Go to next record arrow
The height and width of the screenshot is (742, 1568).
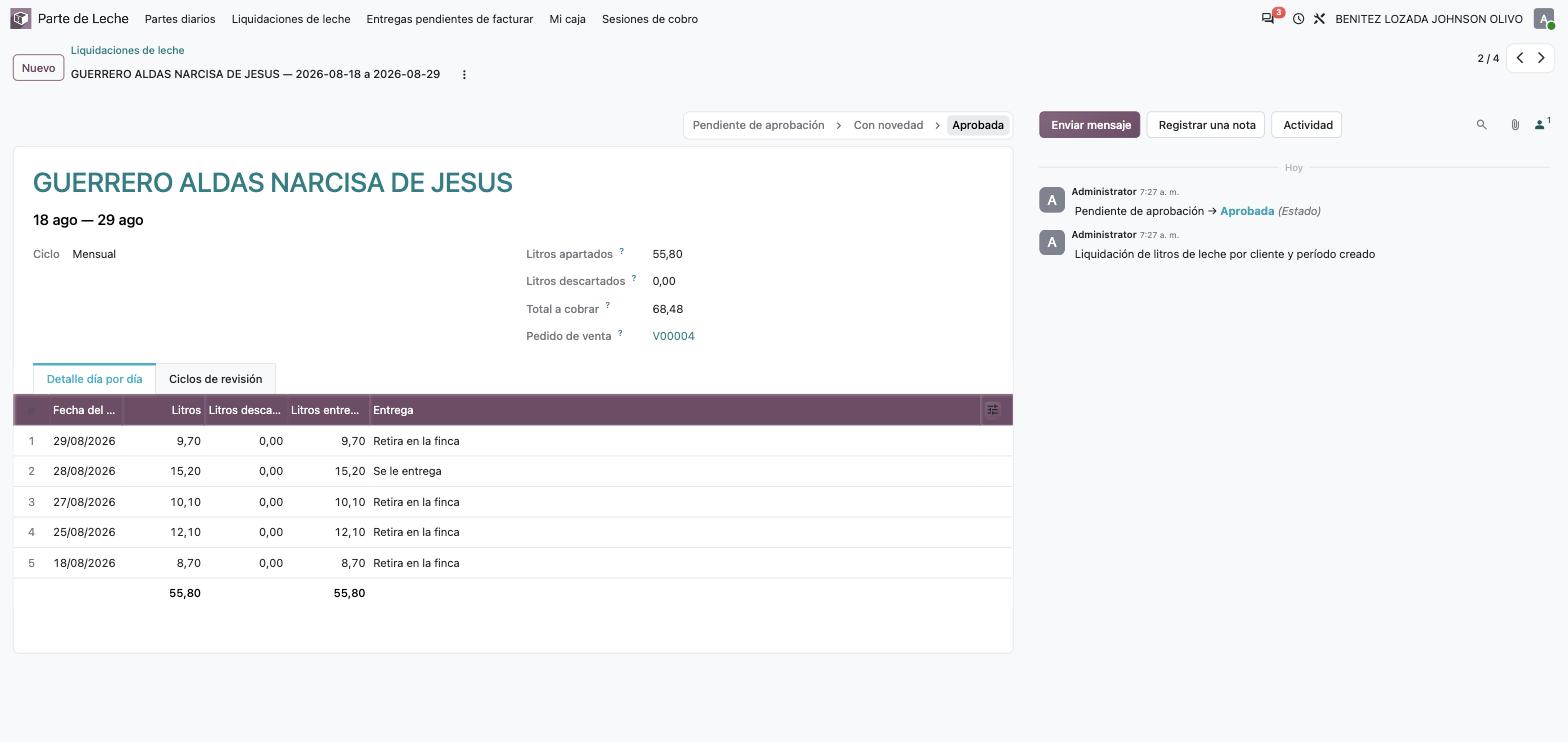1542,58
